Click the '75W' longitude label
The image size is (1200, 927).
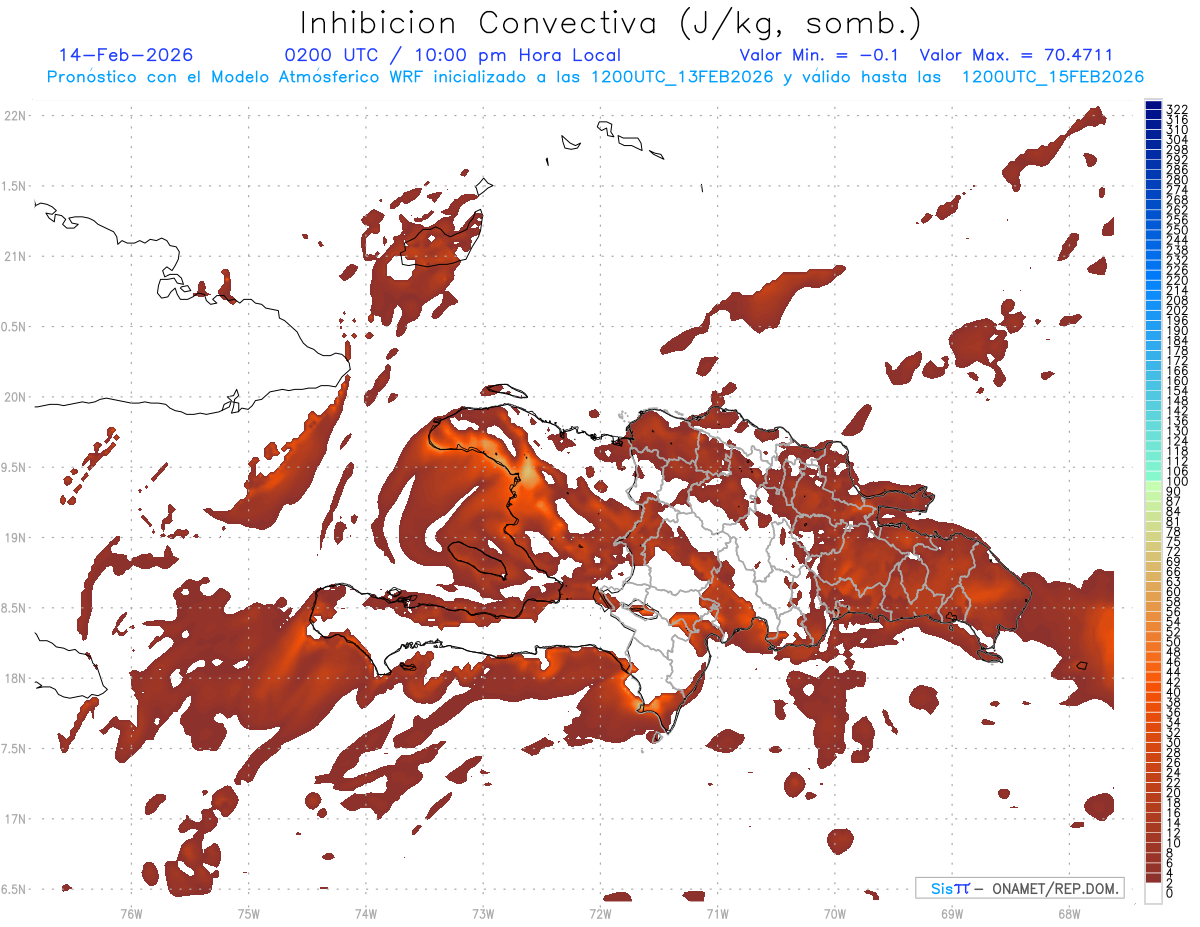point(249,912)
